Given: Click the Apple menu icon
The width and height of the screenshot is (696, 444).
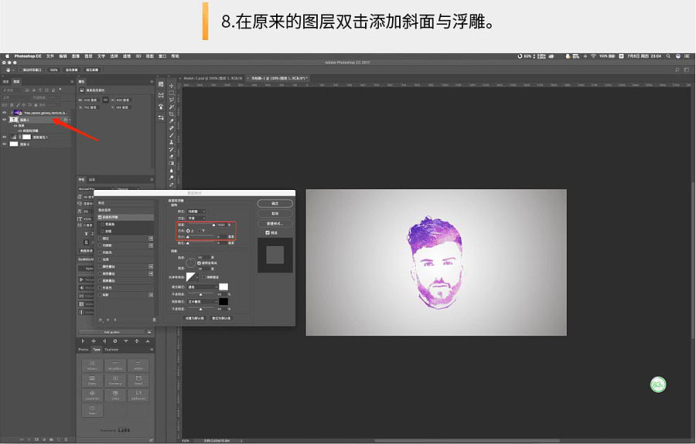Looking at the screenshot, I should tap(5, 56).
